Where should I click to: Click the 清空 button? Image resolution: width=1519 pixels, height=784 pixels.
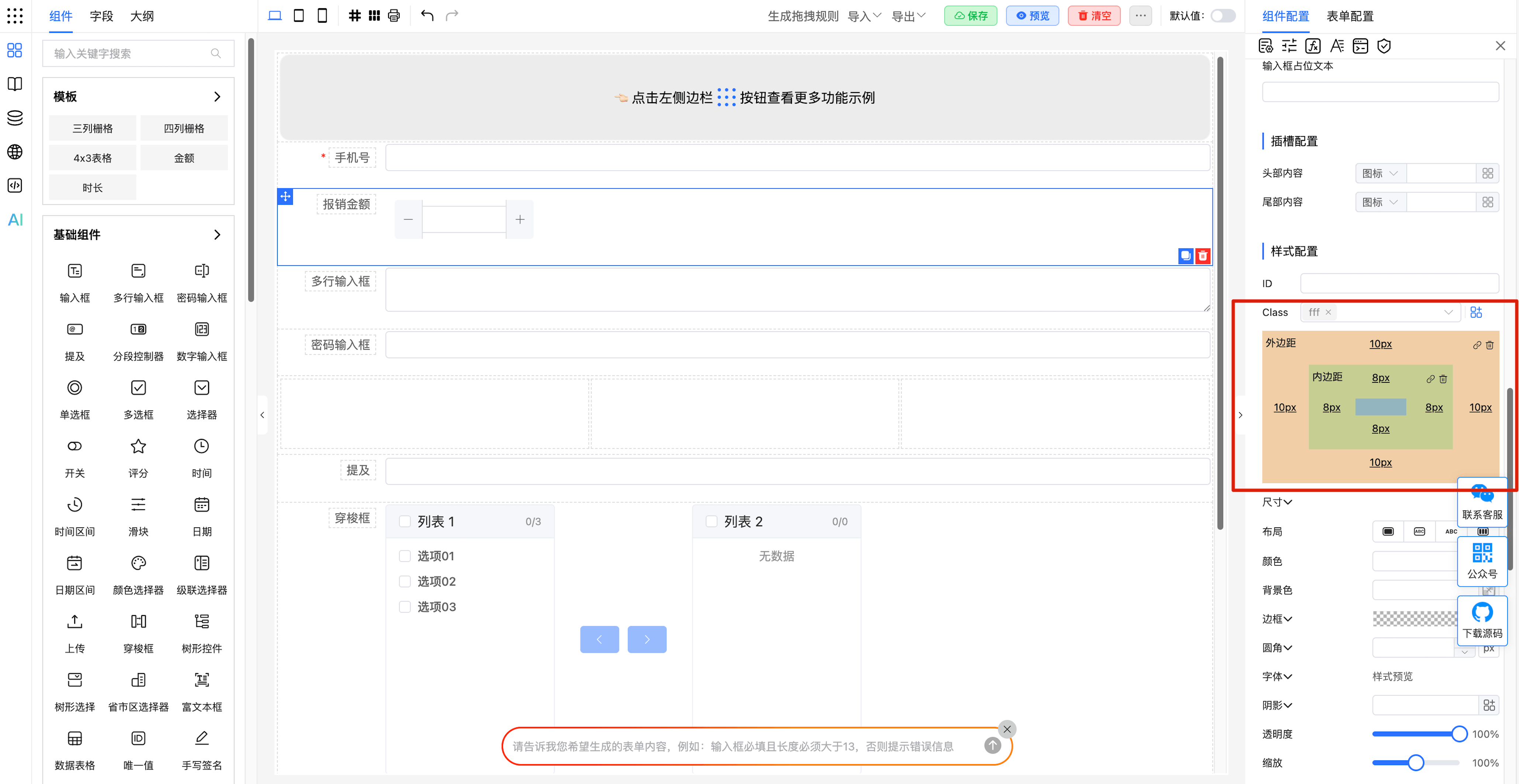[x=1094, y=16]
